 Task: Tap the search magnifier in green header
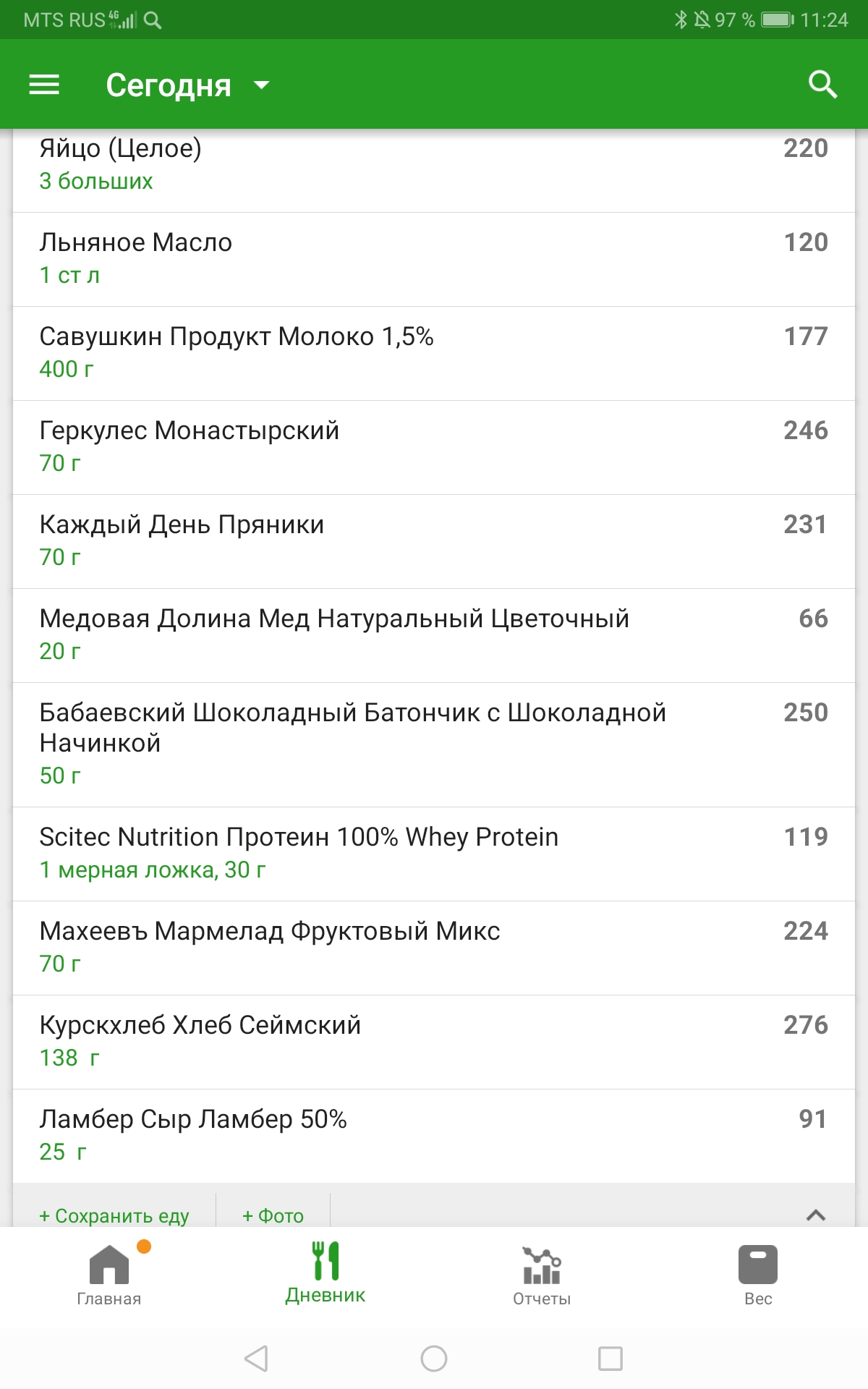pyautogui.click(x=822, y=85)
